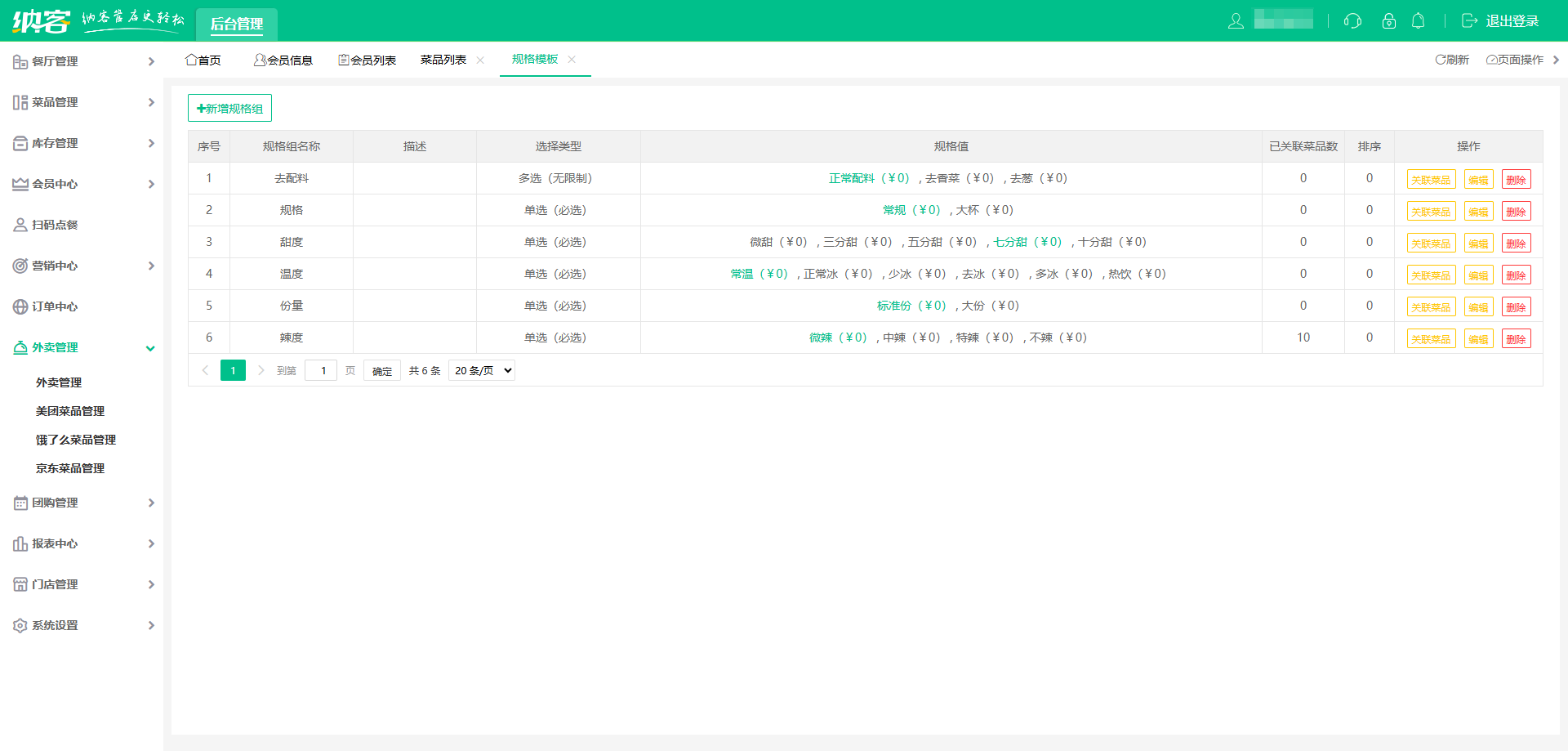Image resolution: width=1568 pixels, height=751 pixels.
Task: Click the page number input field
Action: pyautogui.click(x=322, y=371)
